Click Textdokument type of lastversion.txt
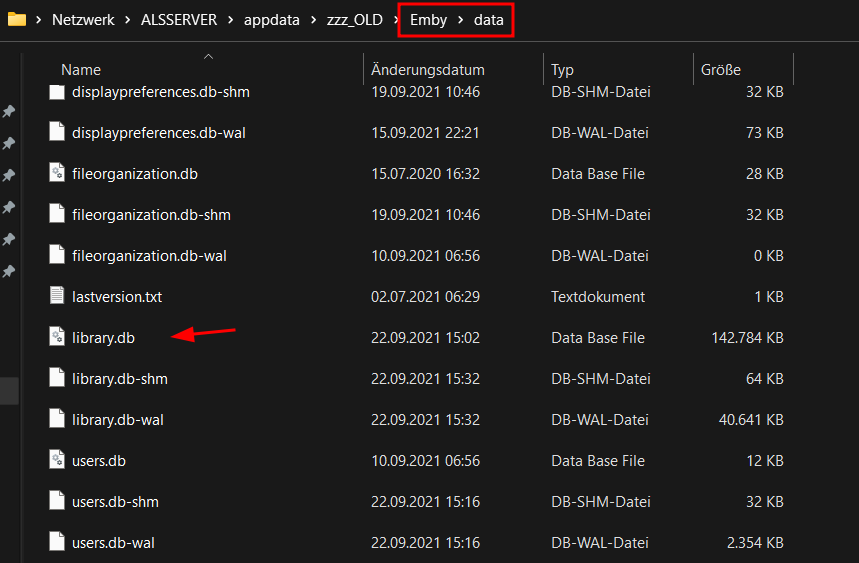The image size is (859, 563). [598, 297]
